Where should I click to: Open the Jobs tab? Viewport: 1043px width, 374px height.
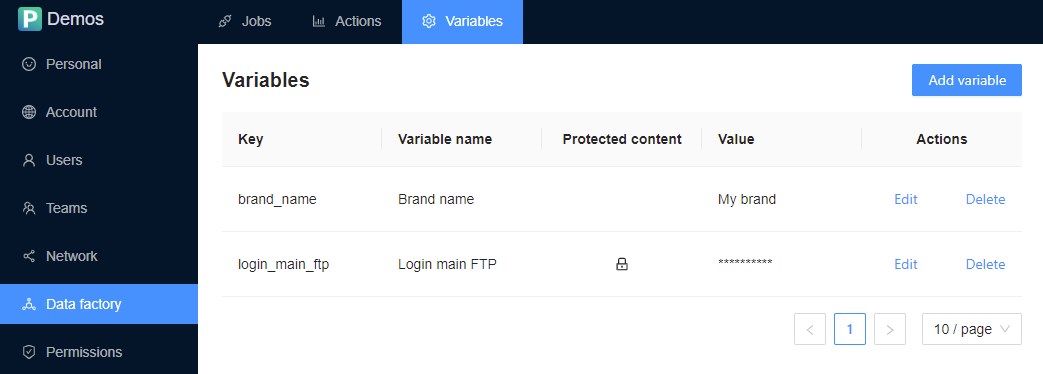245,21
